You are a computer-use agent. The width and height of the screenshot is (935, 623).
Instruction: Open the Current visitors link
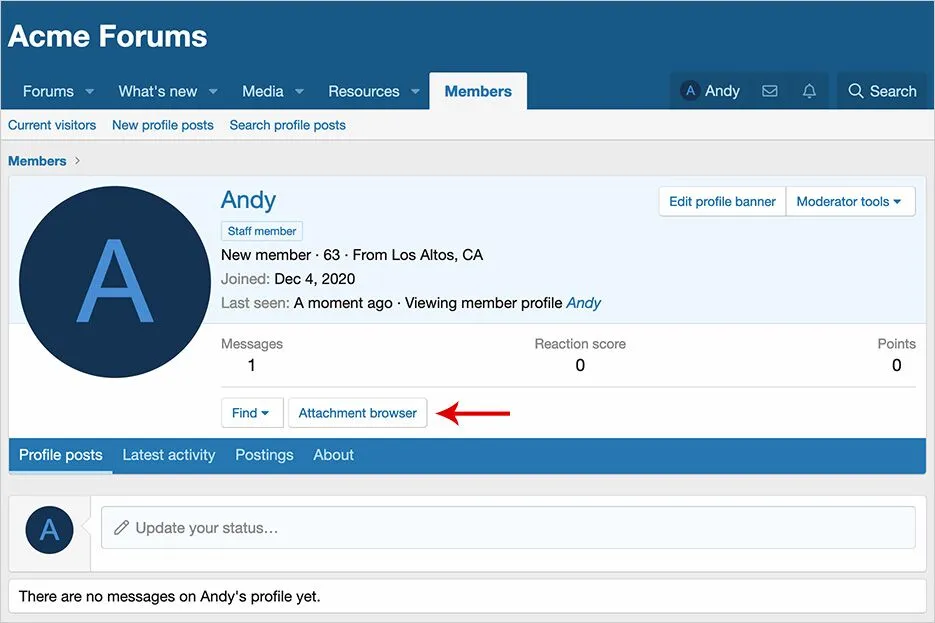click(52, 125)
